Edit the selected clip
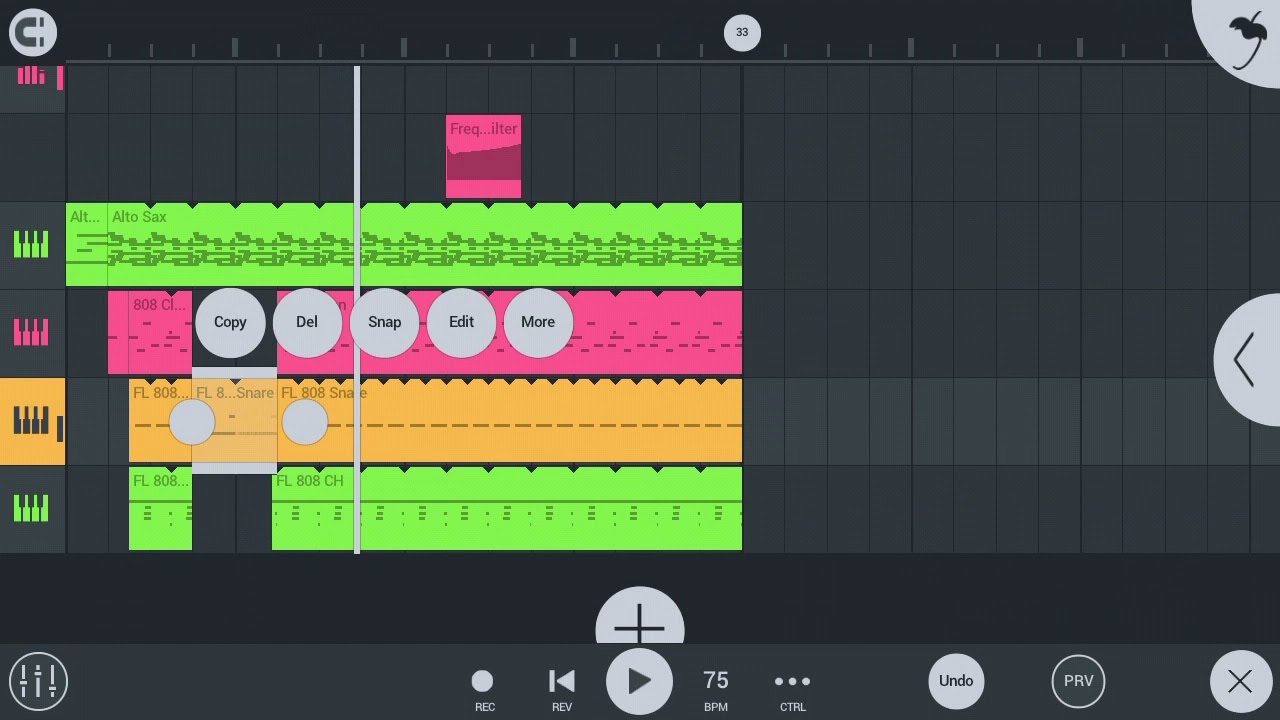Image resolution: width=1280 pixels, height=720 pixels. (x=461, y=322)
